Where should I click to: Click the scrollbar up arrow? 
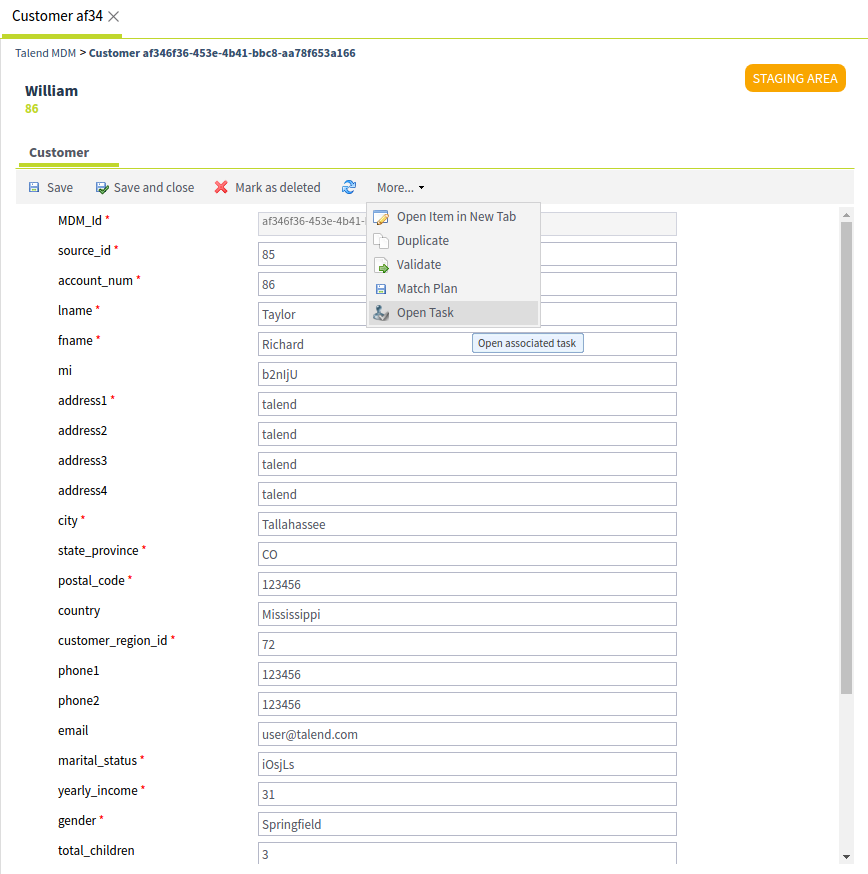pos(846,215)
